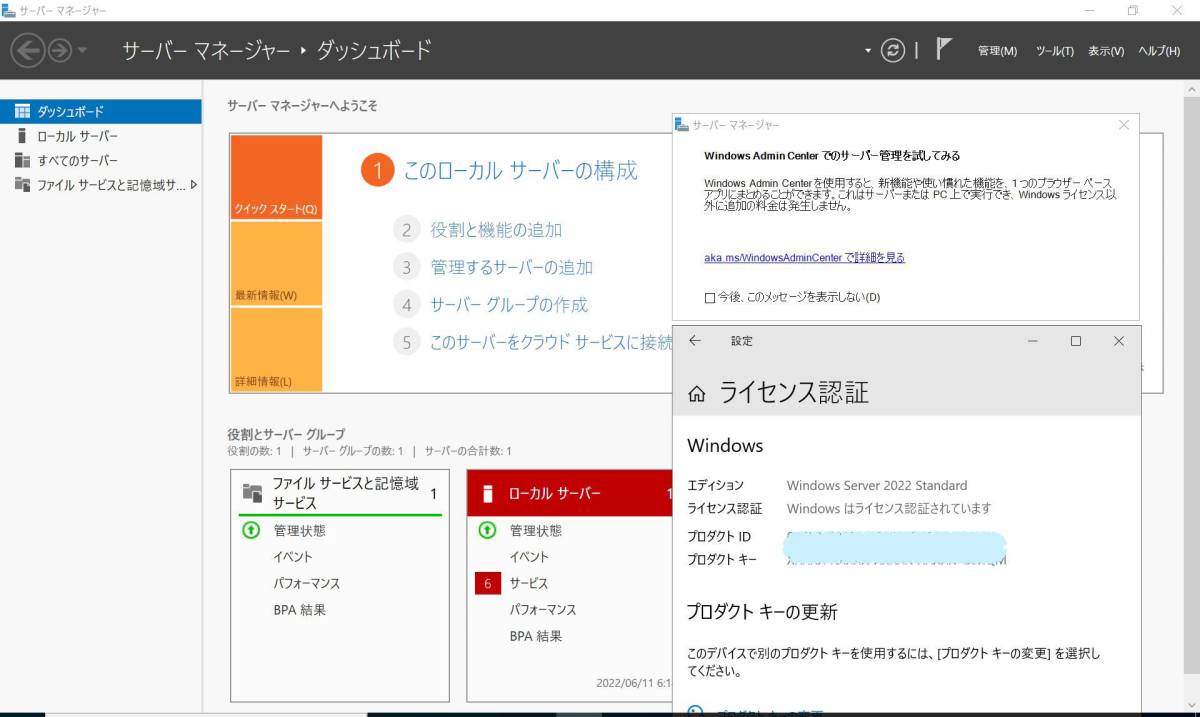Click the orange step 1 circle
Viewport: 1200px width, 717px height.
click(377, 171)
